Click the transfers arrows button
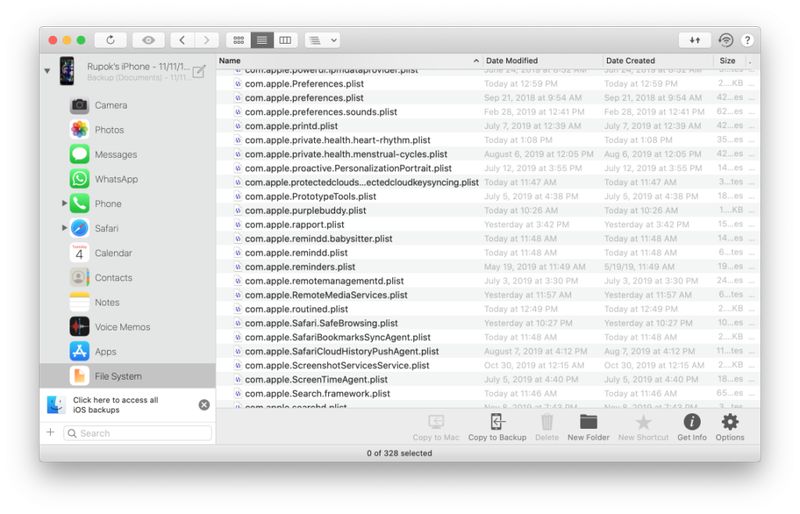Viewport: 800px width, 514px height. pos(694,40)
